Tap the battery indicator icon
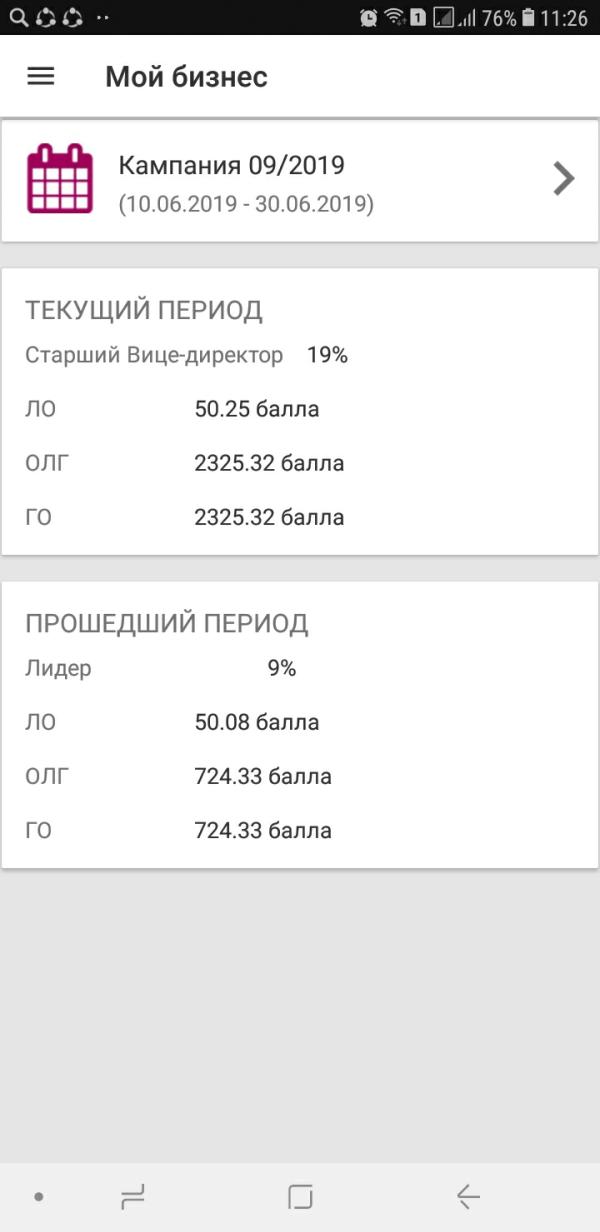 527,17
